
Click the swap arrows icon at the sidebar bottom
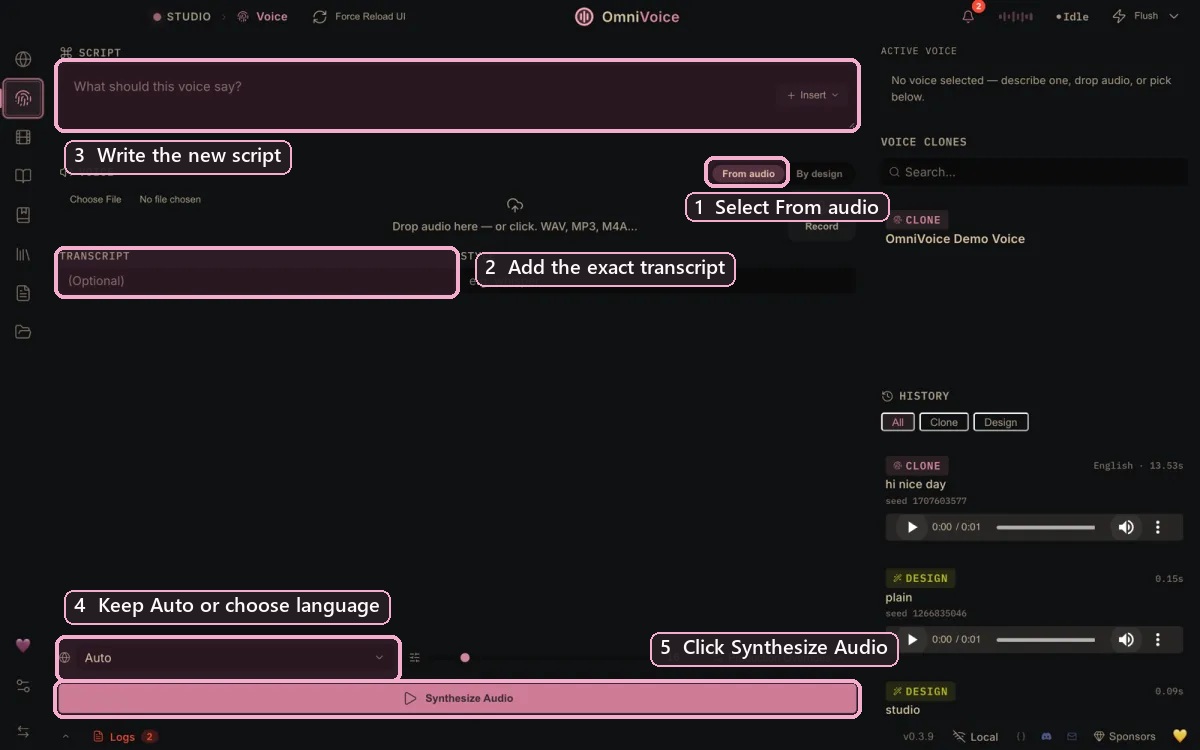[23, 732]
